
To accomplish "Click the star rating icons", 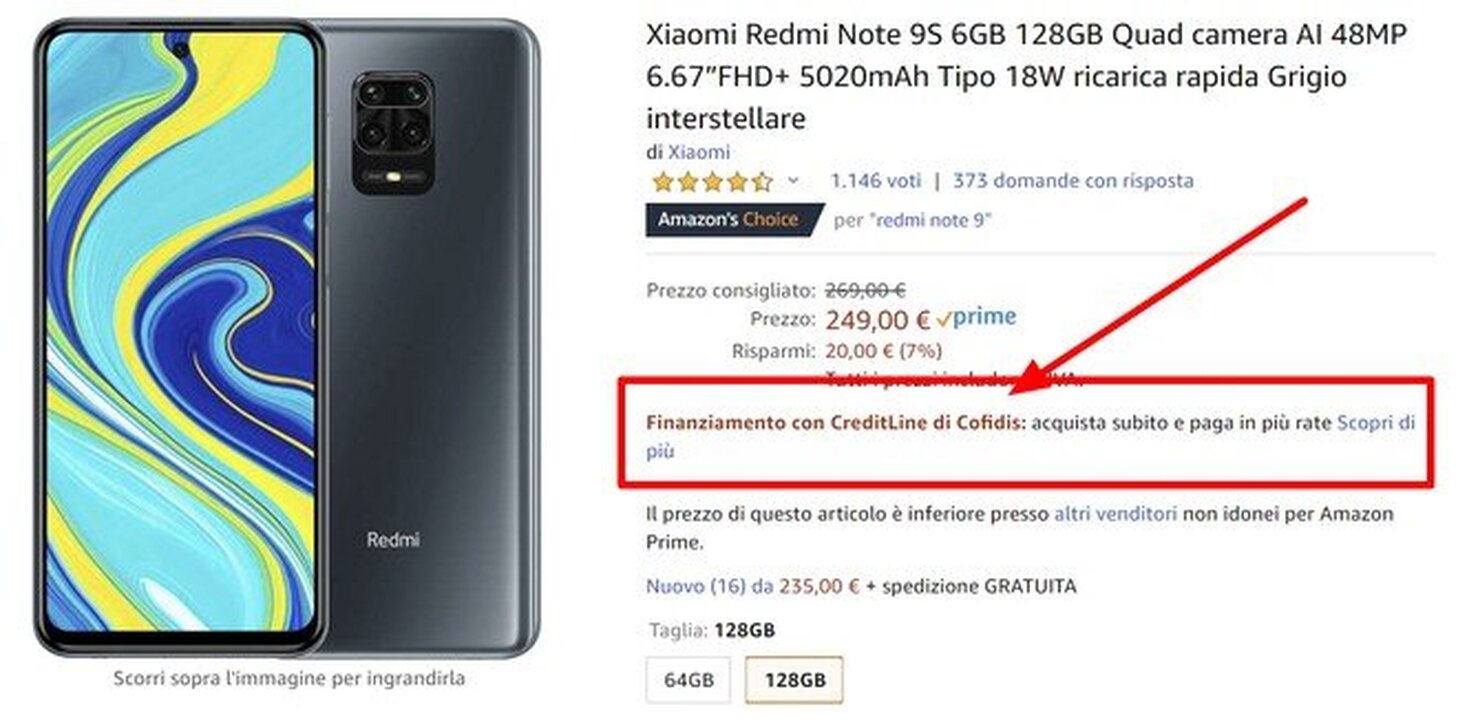I will 712,182.
